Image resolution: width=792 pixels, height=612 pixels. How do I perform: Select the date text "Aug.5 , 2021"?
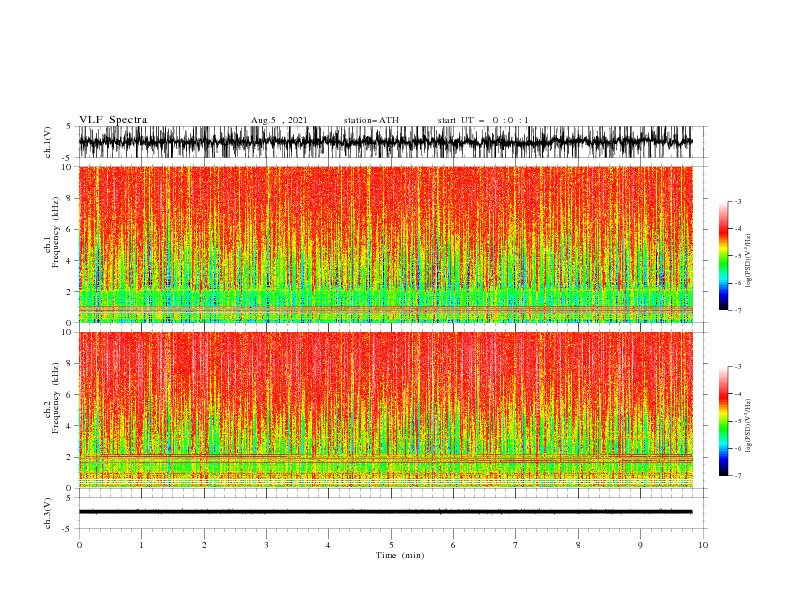279,120
